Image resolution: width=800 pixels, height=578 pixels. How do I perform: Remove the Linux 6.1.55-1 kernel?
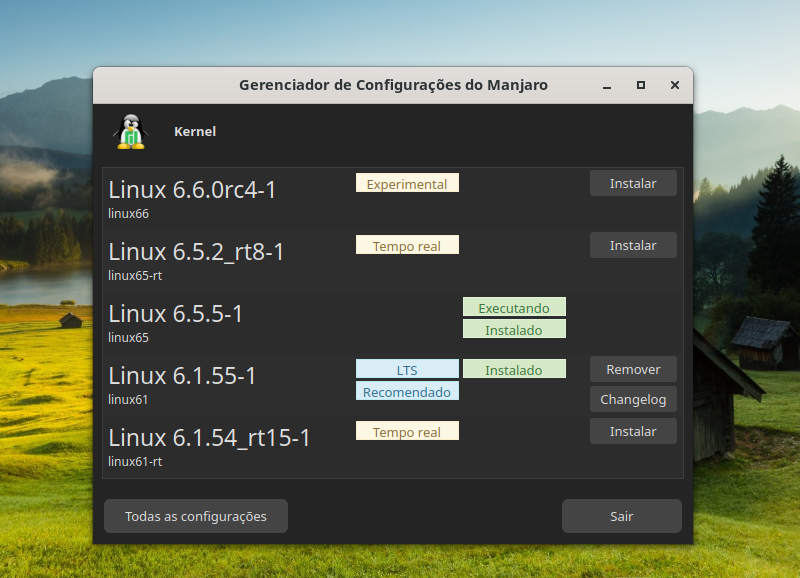(632, 369)
